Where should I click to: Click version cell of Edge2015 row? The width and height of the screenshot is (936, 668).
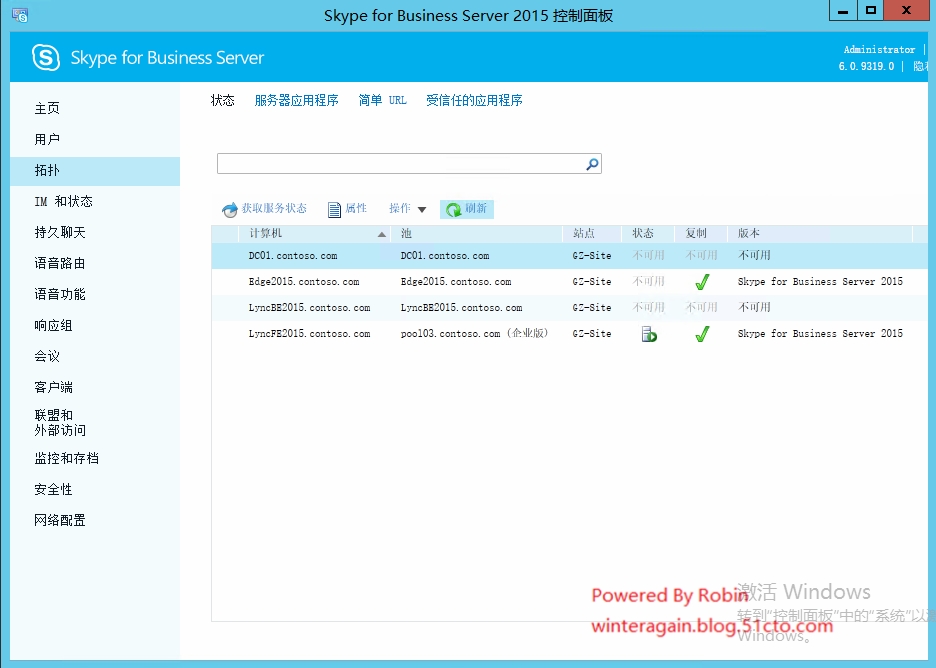pyautogui.click(x=820, y=282)
